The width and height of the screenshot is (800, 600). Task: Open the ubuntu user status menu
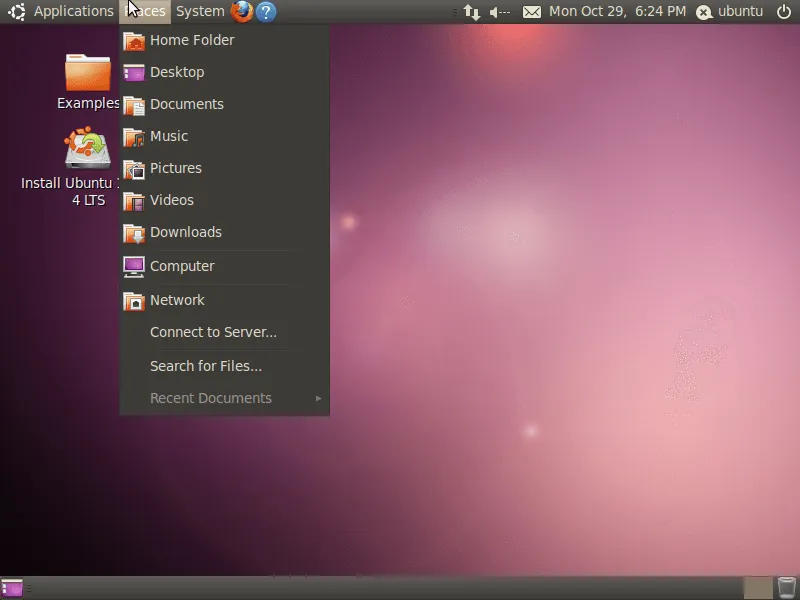(730, 12)
